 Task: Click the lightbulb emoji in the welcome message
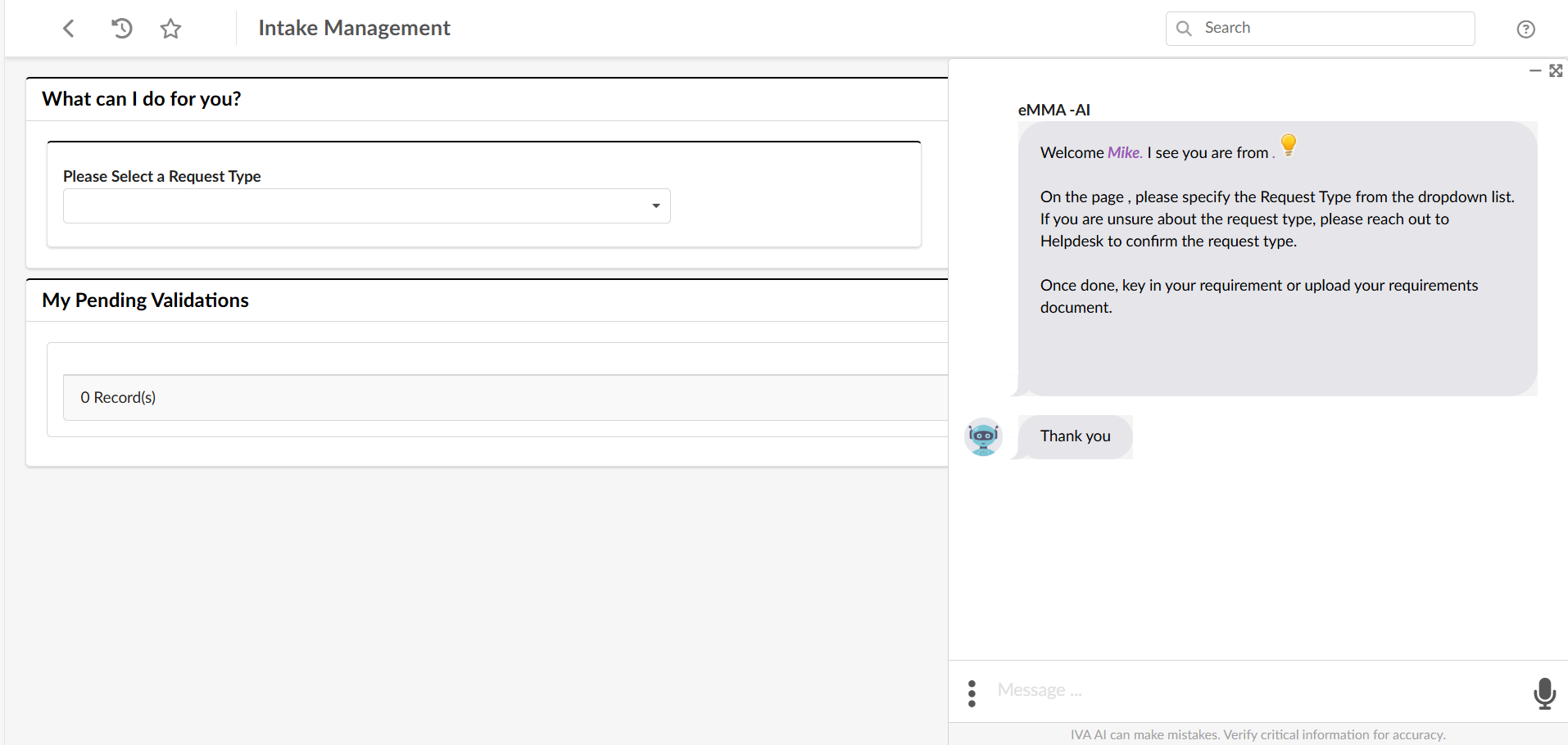pyautogui.click(x=1288, y=145)
